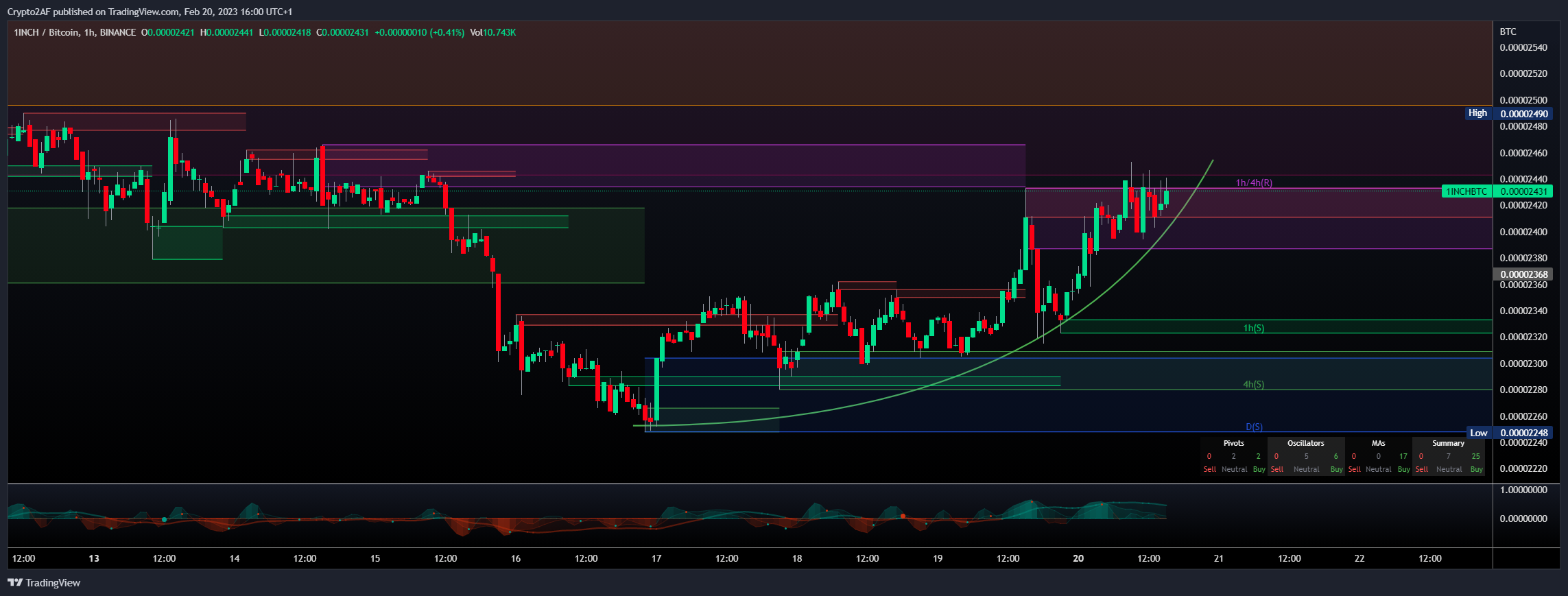
Task: Click date 18 on the time axis
Action: click(x=797, y=558)
